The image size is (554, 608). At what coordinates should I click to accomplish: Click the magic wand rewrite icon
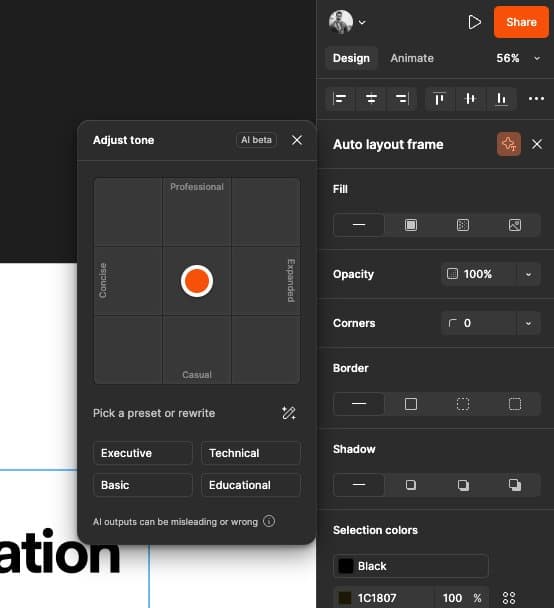tap(288, 413)
